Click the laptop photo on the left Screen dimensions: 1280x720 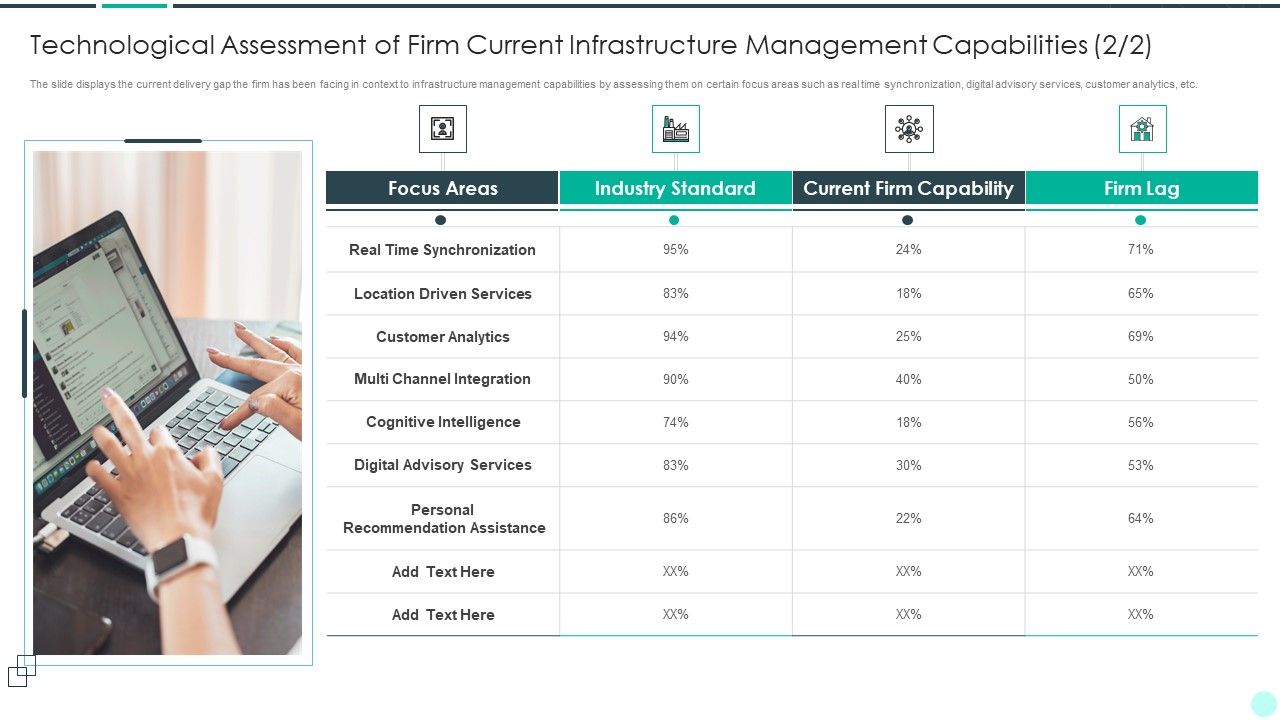click(167, 402)
